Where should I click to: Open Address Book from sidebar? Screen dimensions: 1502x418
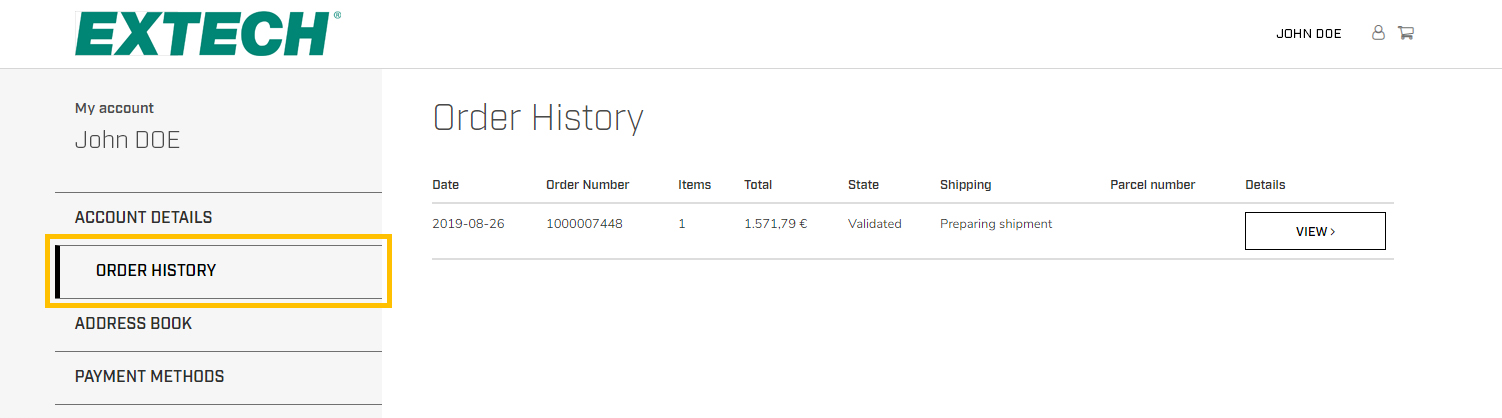(x=133, y=323)
